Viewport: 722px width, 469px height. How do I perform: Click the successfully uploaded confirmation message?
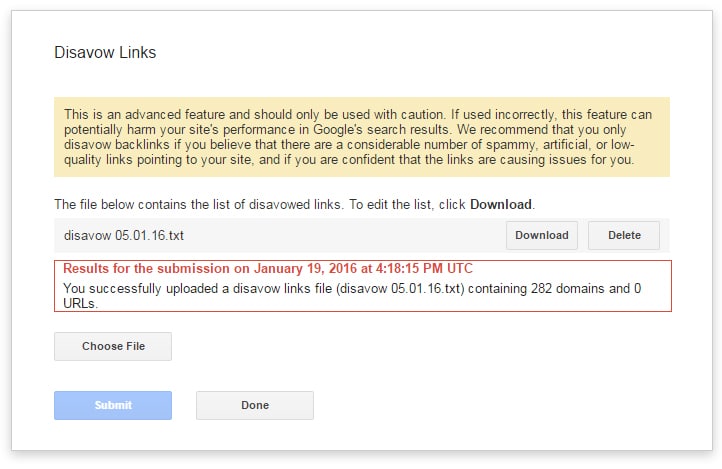352,296
